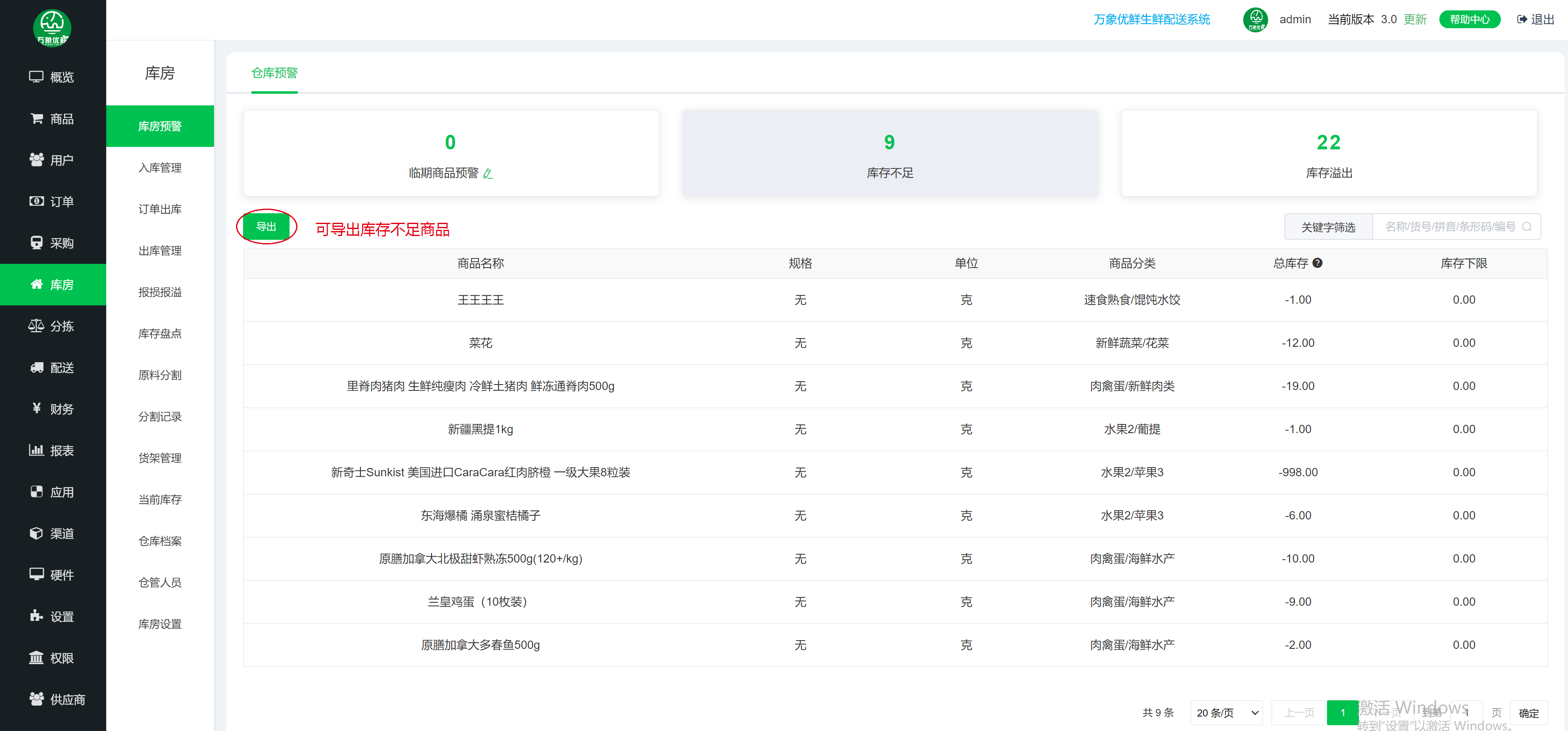Image resolution: width=1568 pixels, height=731 pixels.
Task: Open 库房预警 in the submenu
Action: coord(160,126)
